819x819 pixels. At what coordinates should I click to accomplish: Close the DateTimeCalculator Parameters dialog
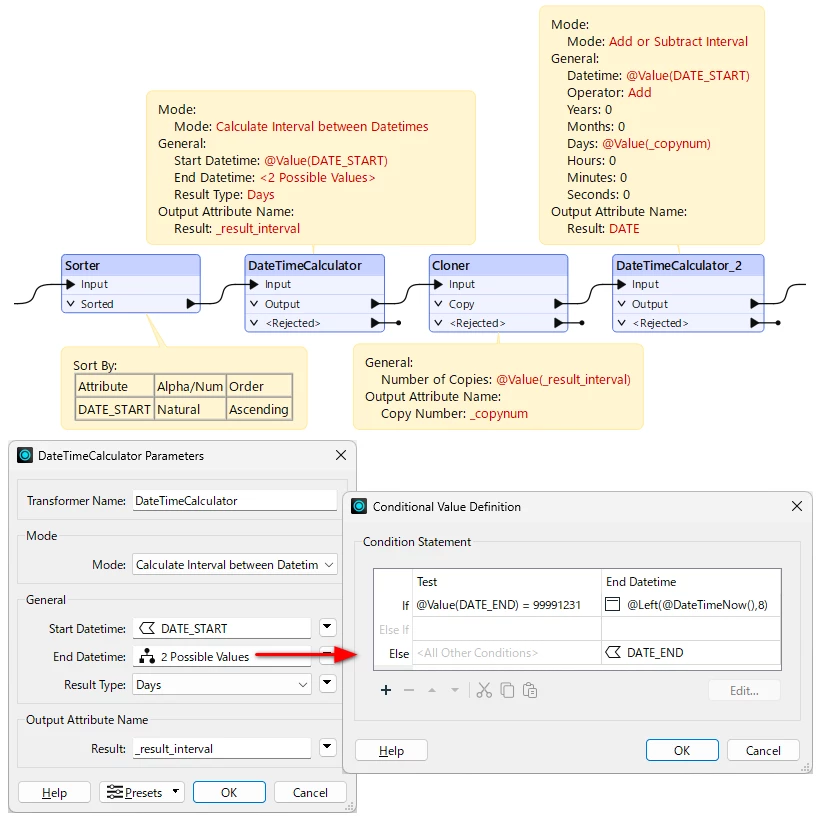coord(341,455)
